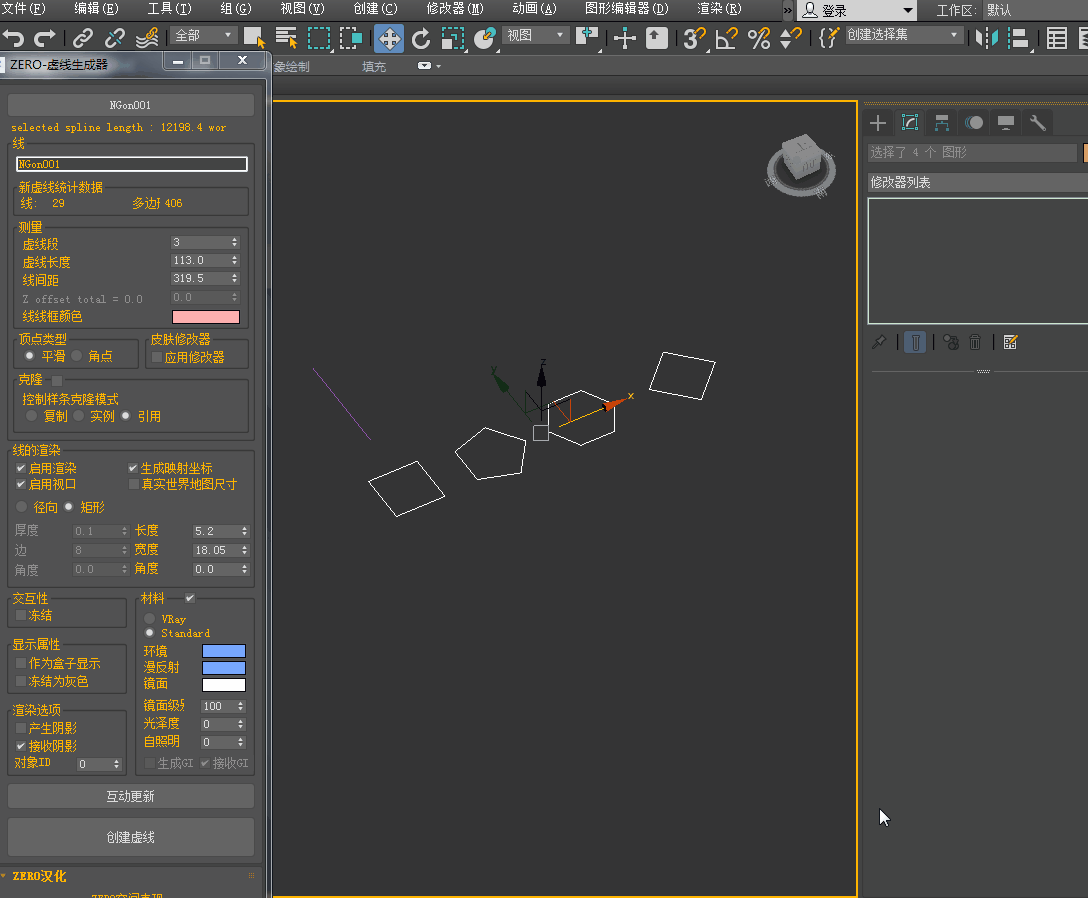Viewport: 1088px width, 898px height.
Task: Open the Create plus panel tab
Action: pyautogui.click(x=877, y=123)
